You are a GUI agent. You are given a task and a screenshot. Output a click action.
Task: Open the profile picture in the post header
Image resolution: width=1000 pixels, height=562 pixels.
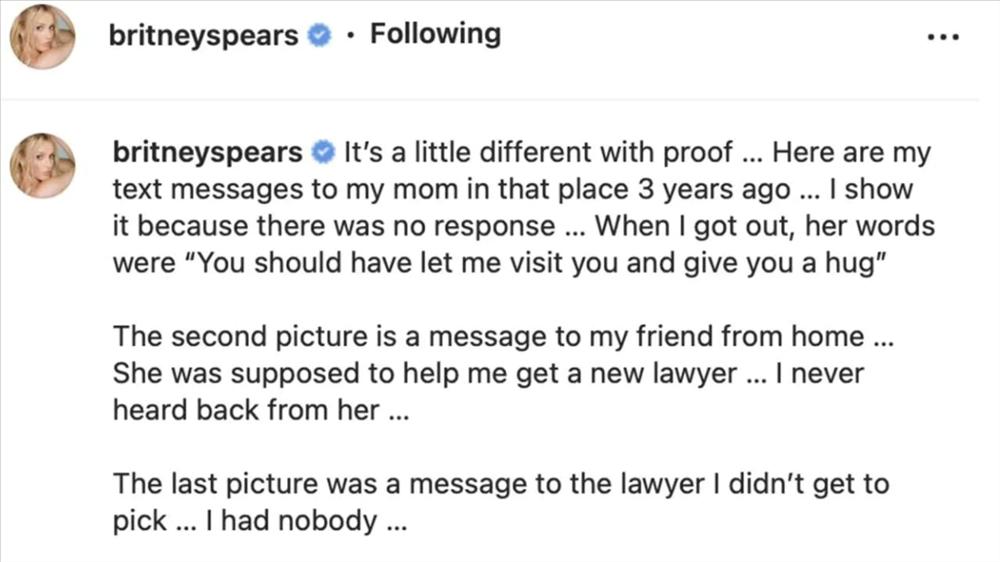tap(42, 36)
